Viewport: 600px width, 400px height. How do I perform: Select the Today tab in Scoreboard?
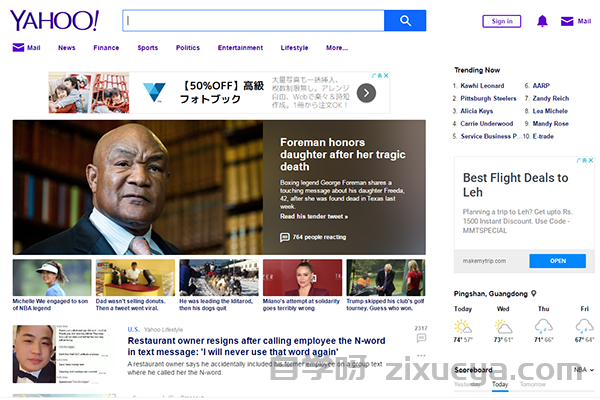click(x=500, y=384)
